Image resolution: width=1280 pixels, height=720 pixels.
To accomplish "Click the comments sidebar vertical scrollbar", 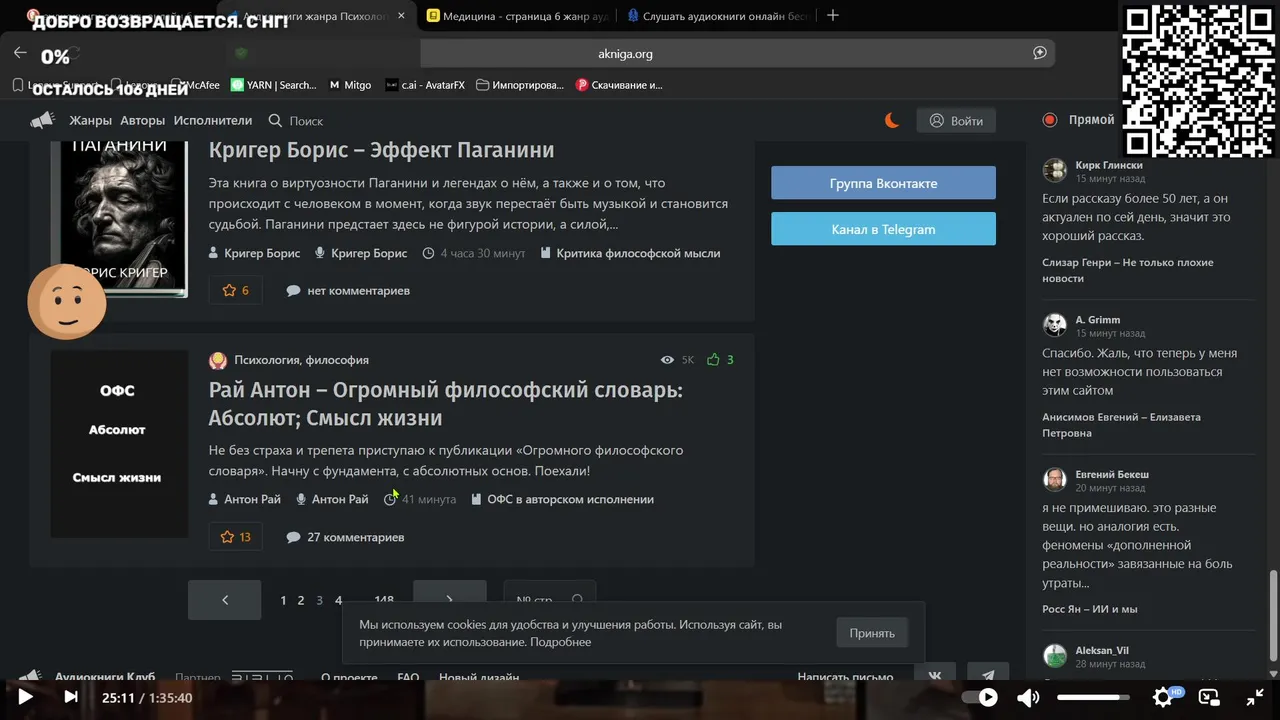I will click(x=1273, y=615).
